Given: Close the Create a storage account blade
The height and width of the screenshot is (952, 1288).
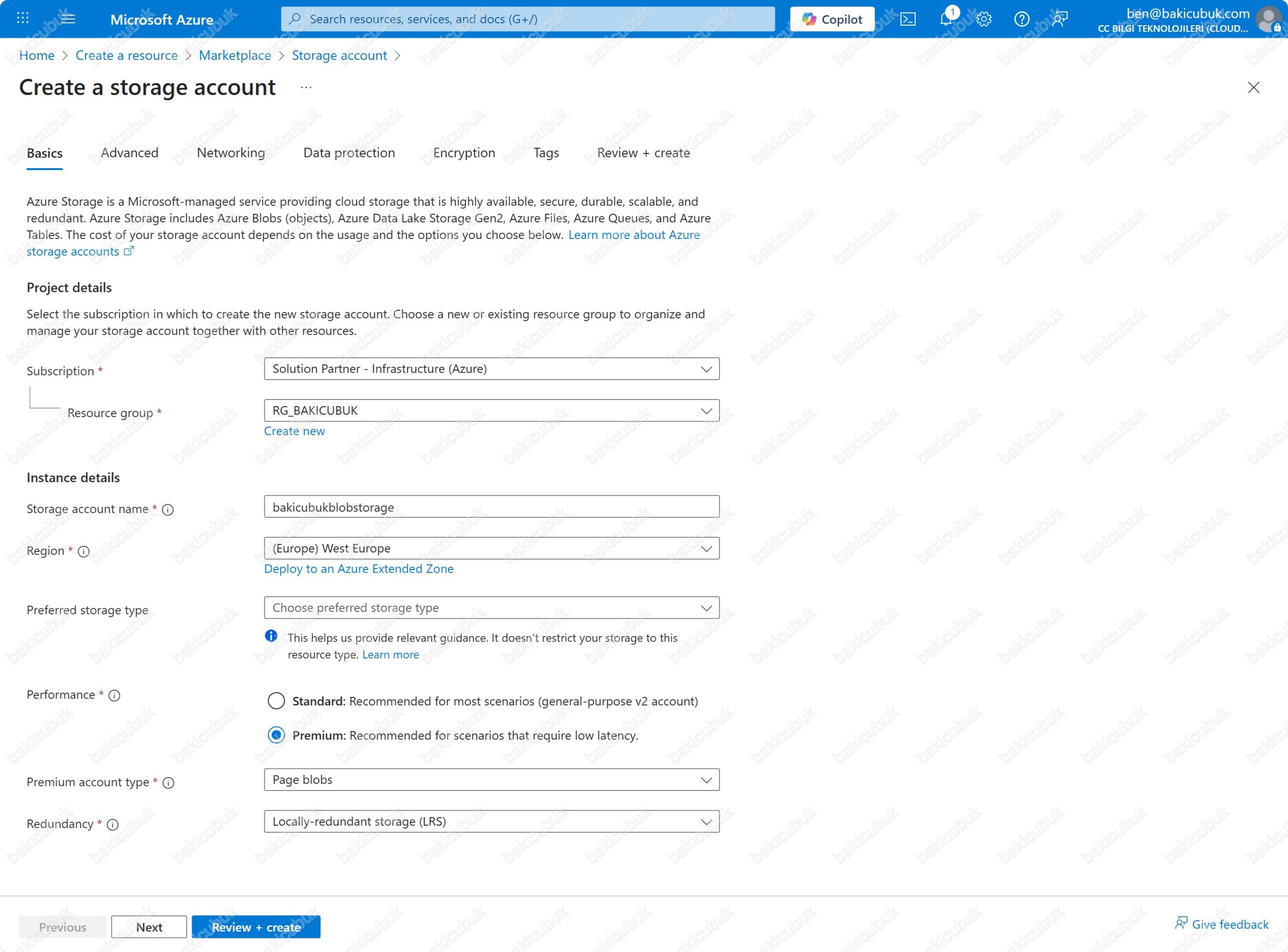Looking at the screenshot, I should point(1253,87).
